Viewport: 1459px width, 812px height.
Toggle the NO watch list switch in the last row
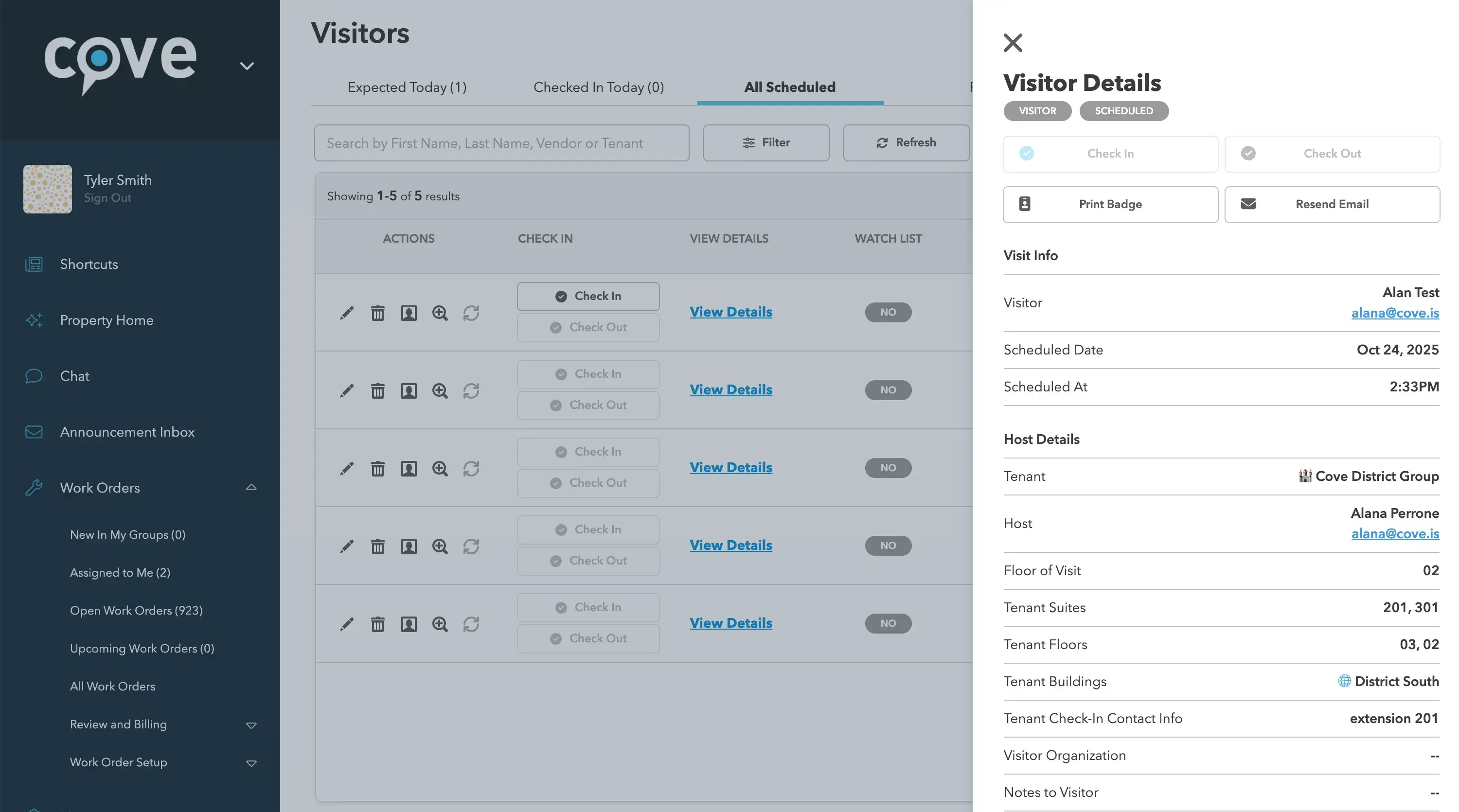tap(888, 623)
